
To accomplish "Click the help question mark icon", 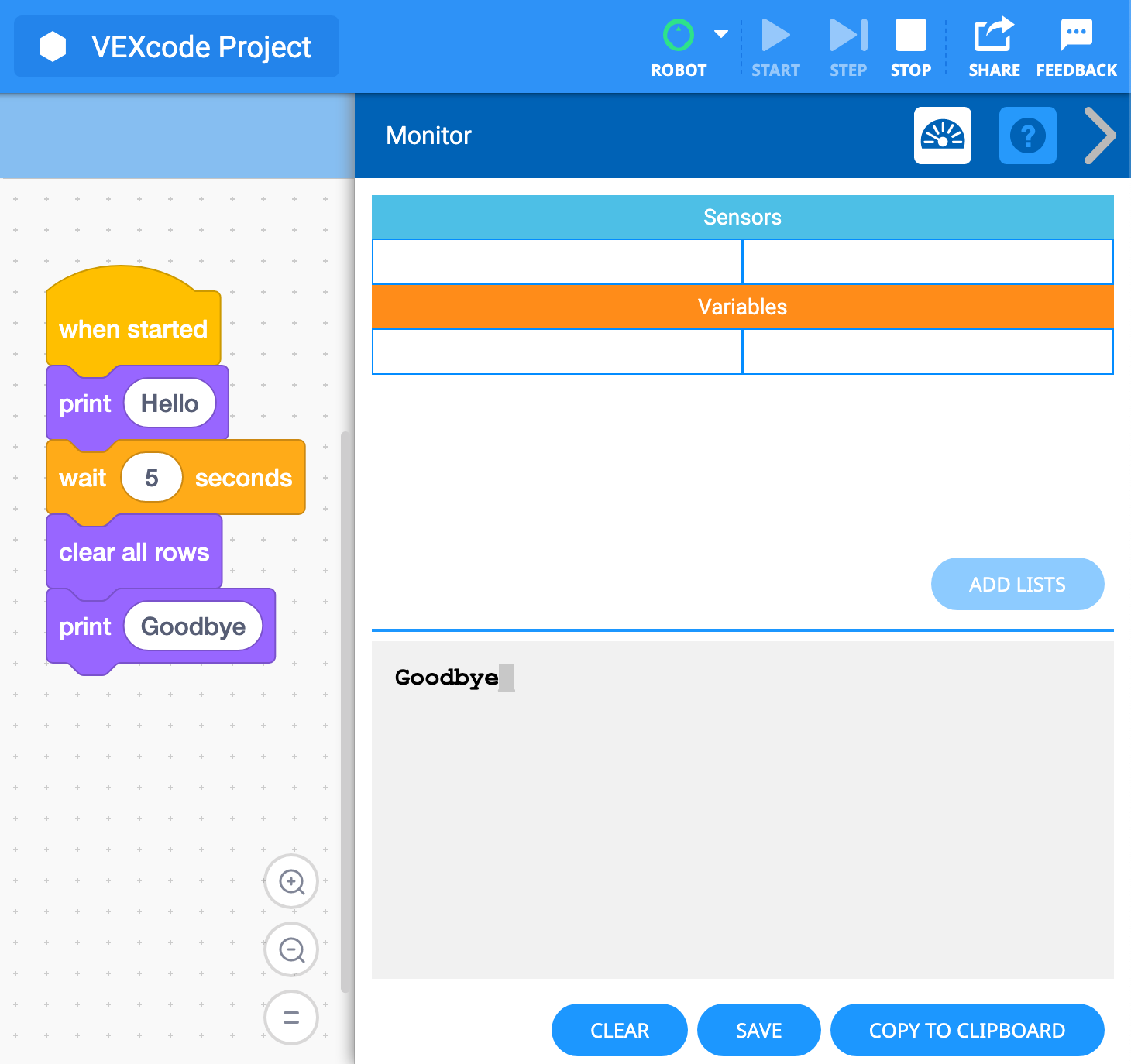I will (1027, 136).
